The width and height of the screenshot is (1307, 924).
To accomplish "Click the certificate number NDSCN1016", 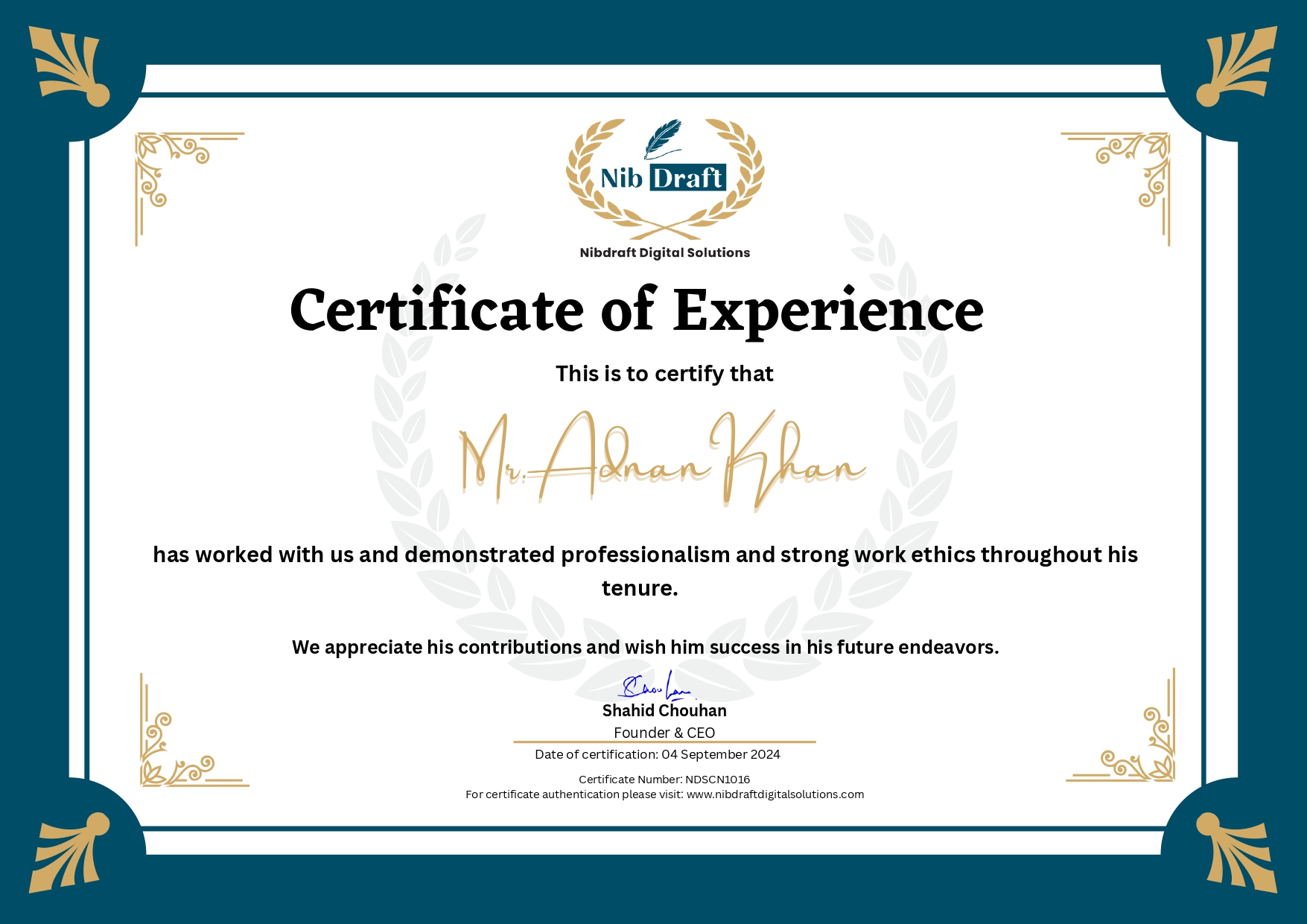I will pos(717,780).
